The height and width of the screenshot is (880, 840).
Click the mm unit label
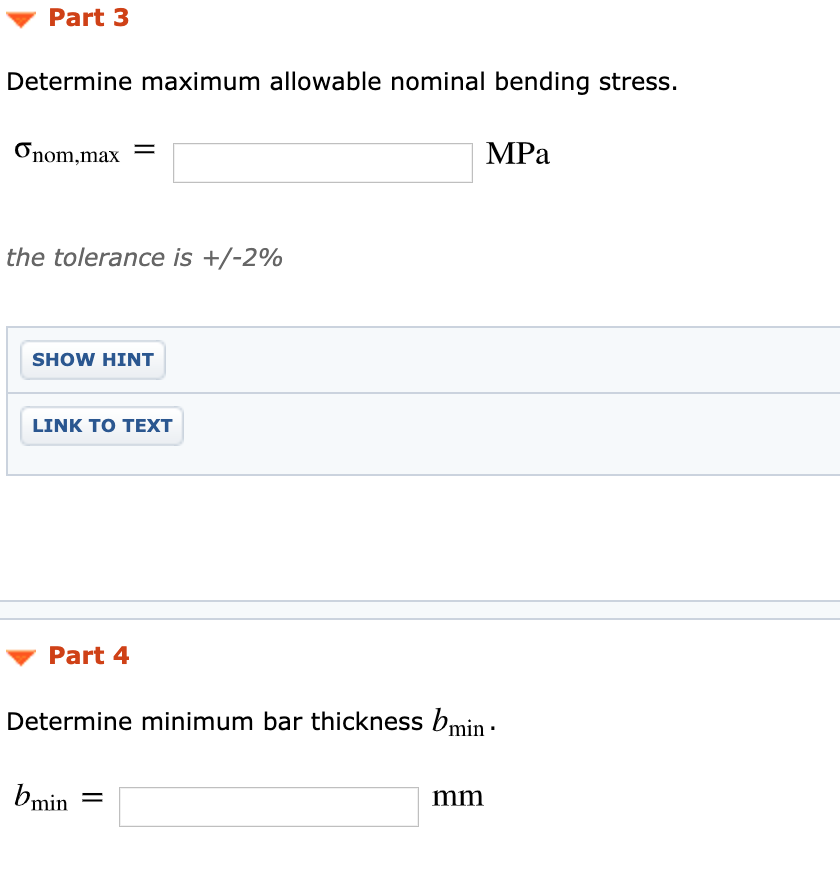457,796
